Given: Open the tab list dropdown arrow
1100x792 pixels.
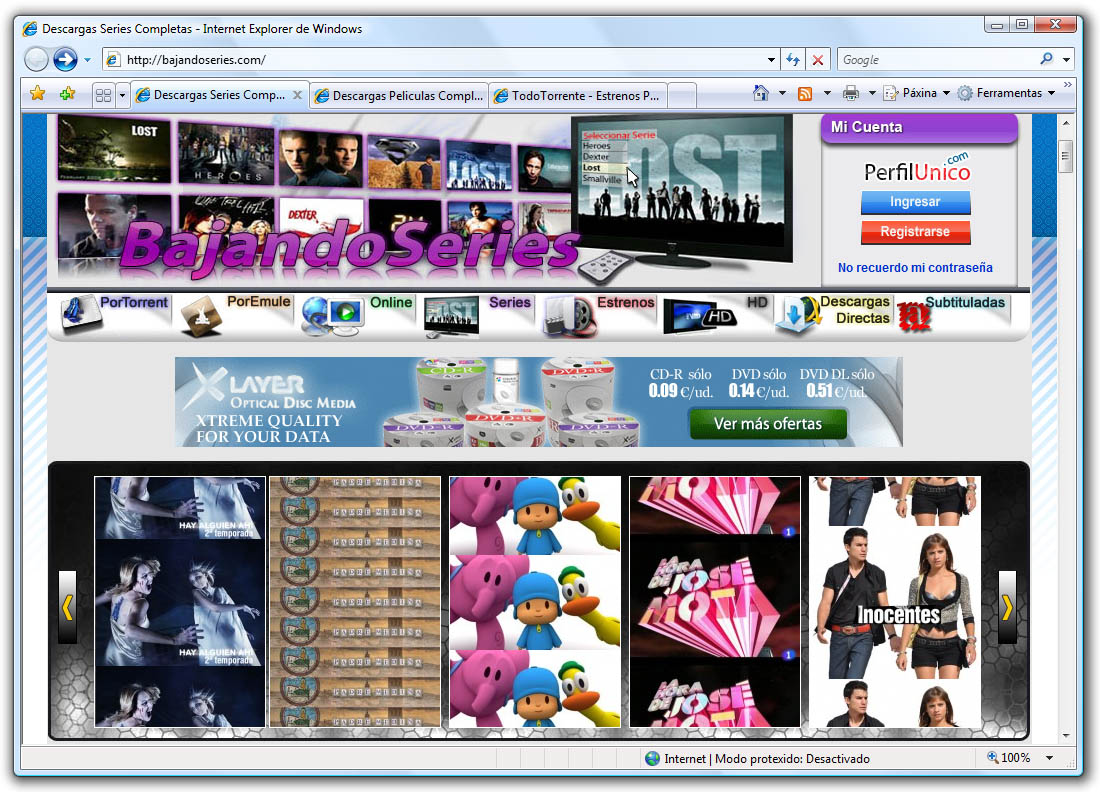Looking at the screenshot, I should pos(122,95).
